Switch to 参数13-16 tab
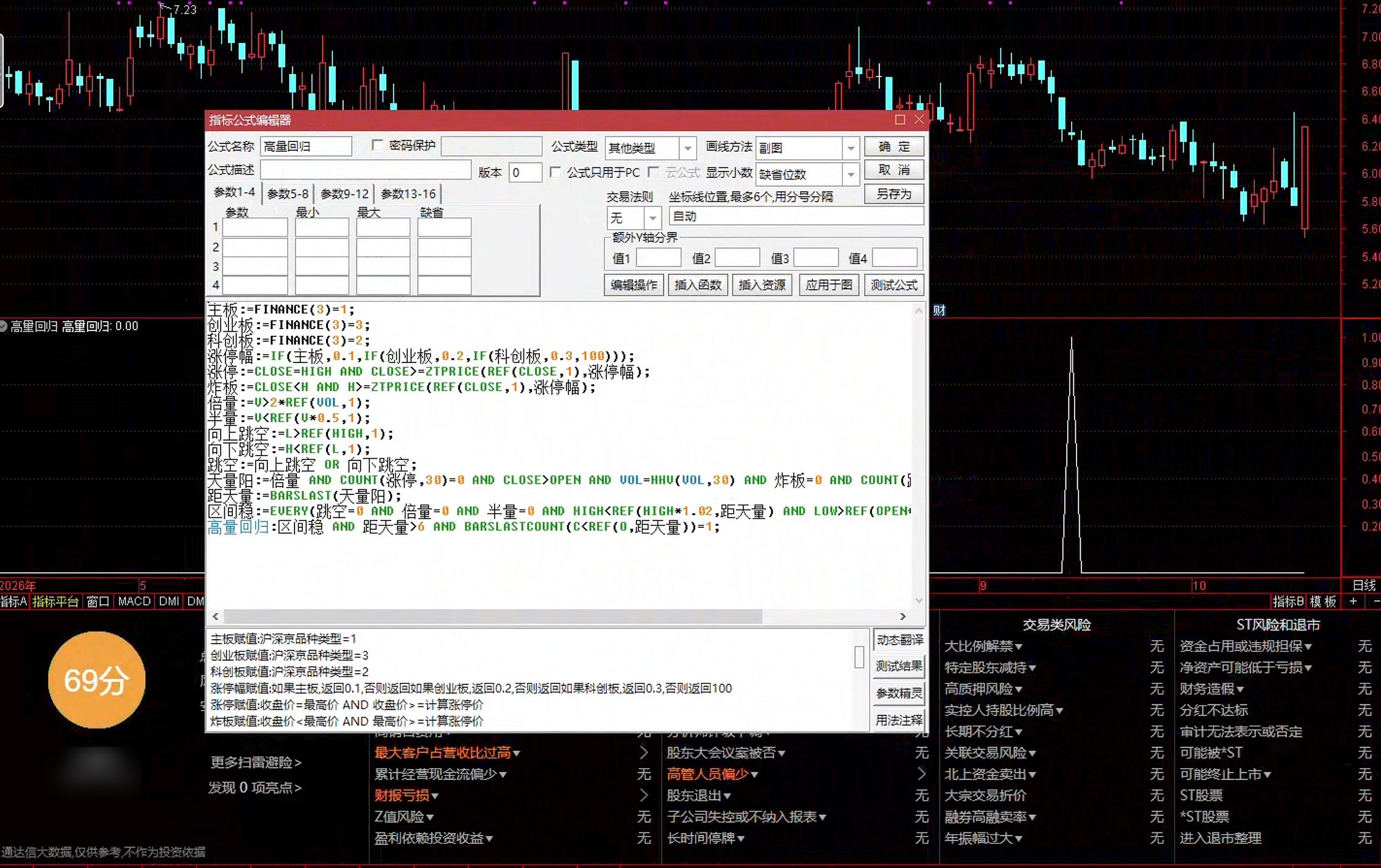 click(x=408, y=194)
